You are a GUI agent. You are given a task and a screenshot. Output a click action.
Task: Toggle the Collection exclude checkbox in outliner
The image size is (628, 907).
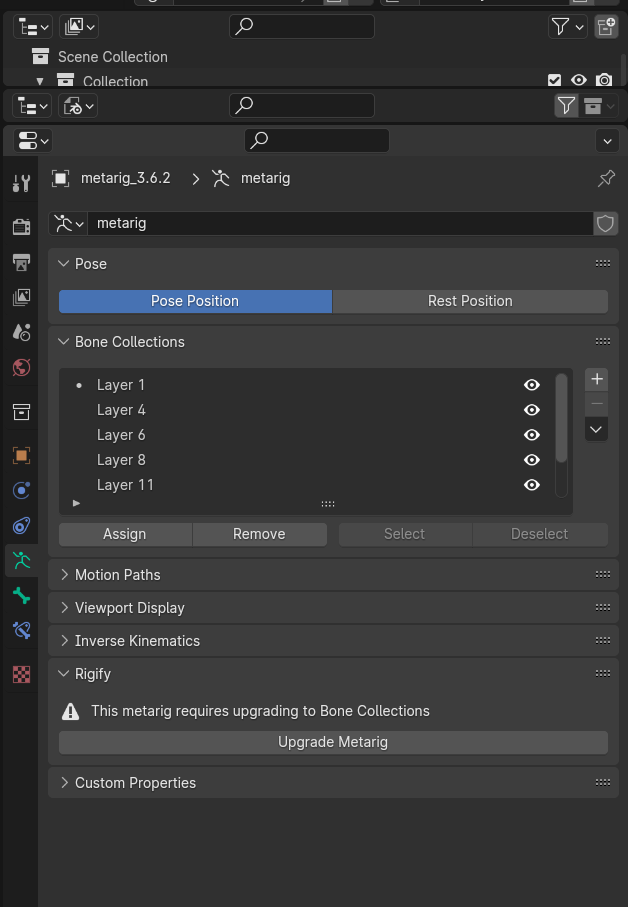555,80
